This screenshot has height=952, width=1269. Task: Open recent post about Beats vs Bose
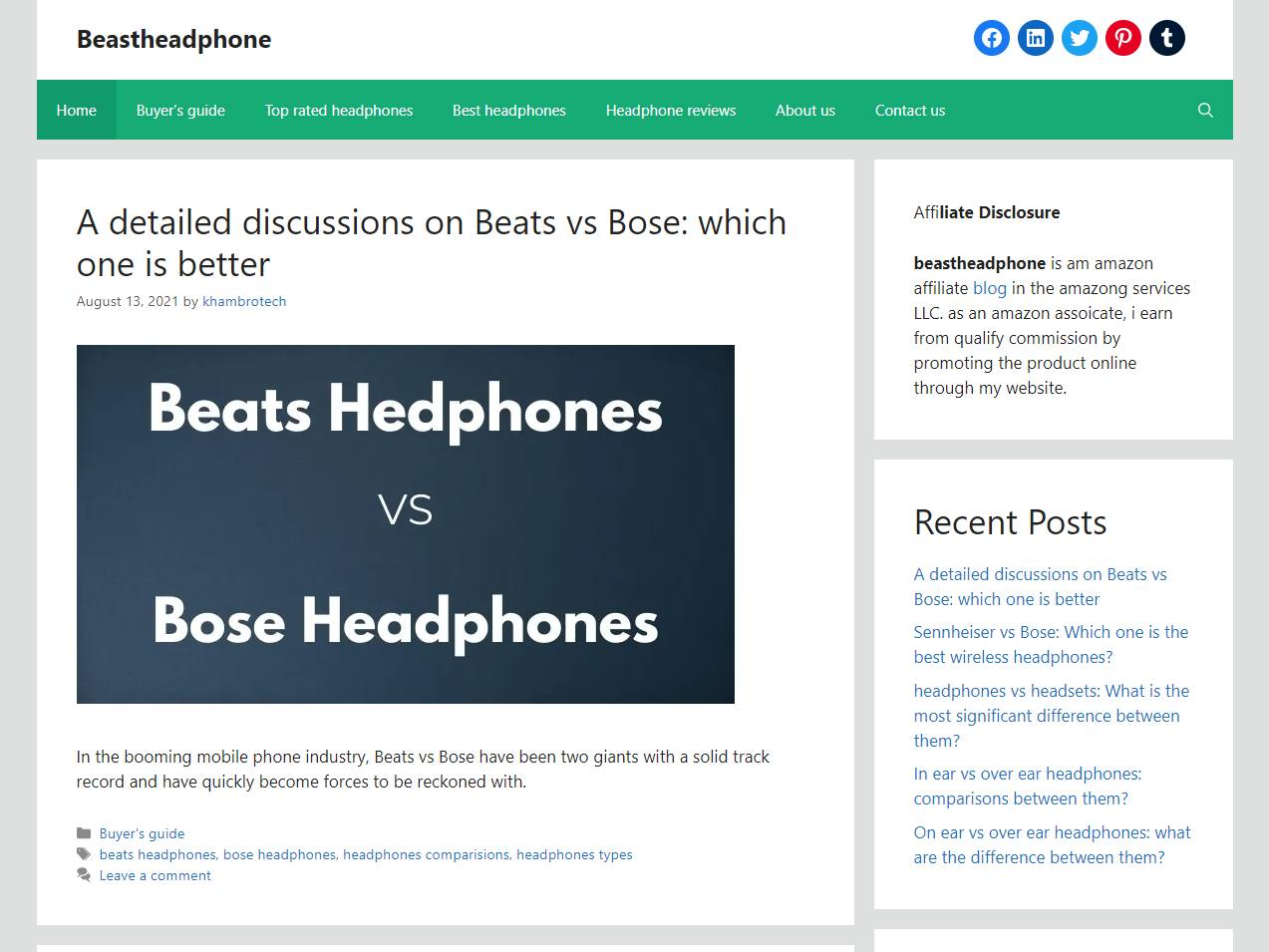click(x=1040, y=586)
